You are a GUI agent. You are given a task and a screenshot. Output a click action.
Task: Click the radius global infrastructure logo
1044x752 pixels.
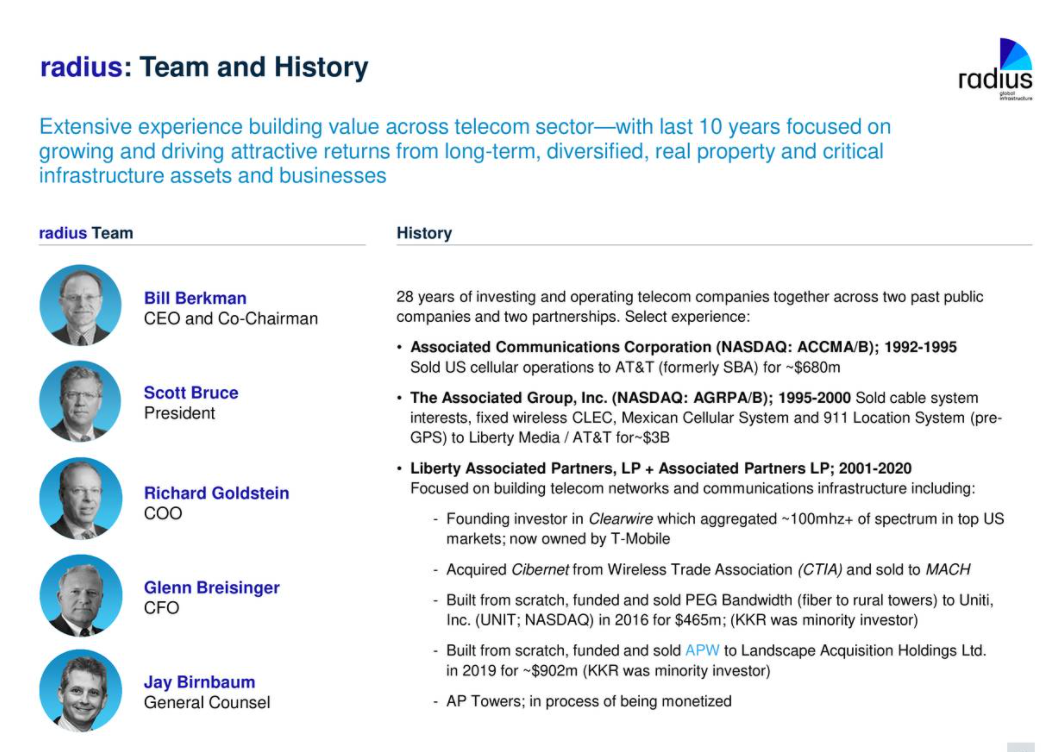tap(996, 69)
